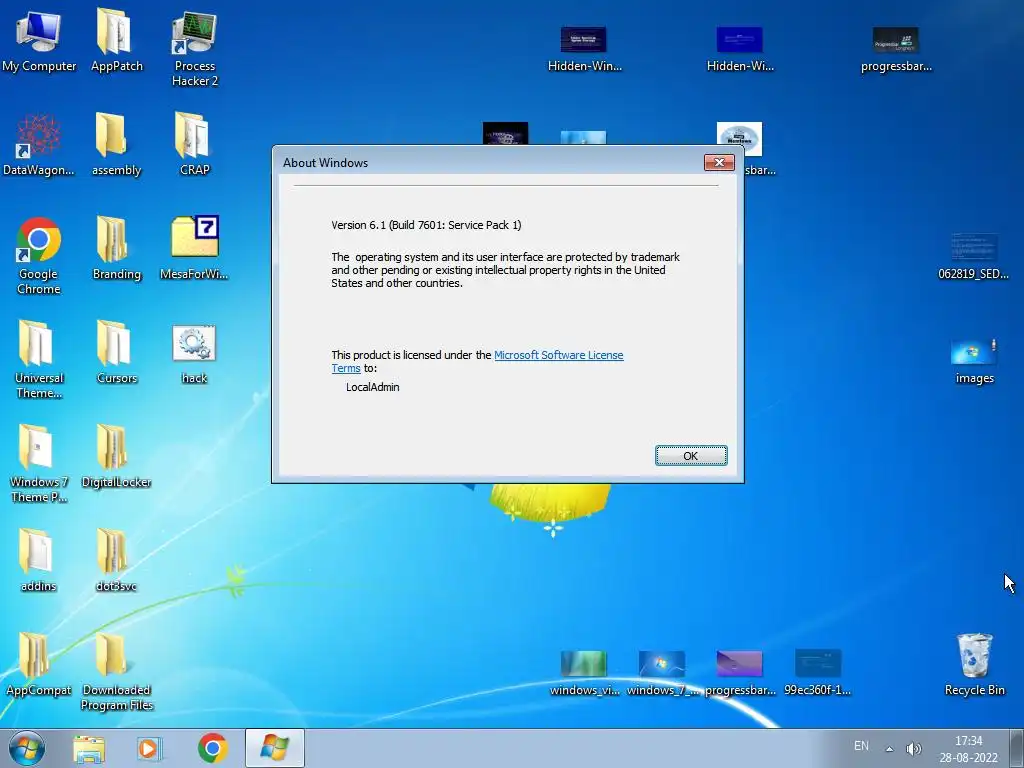Click the Show desktop strip
1024x768 pixels.
point(1017,748)
